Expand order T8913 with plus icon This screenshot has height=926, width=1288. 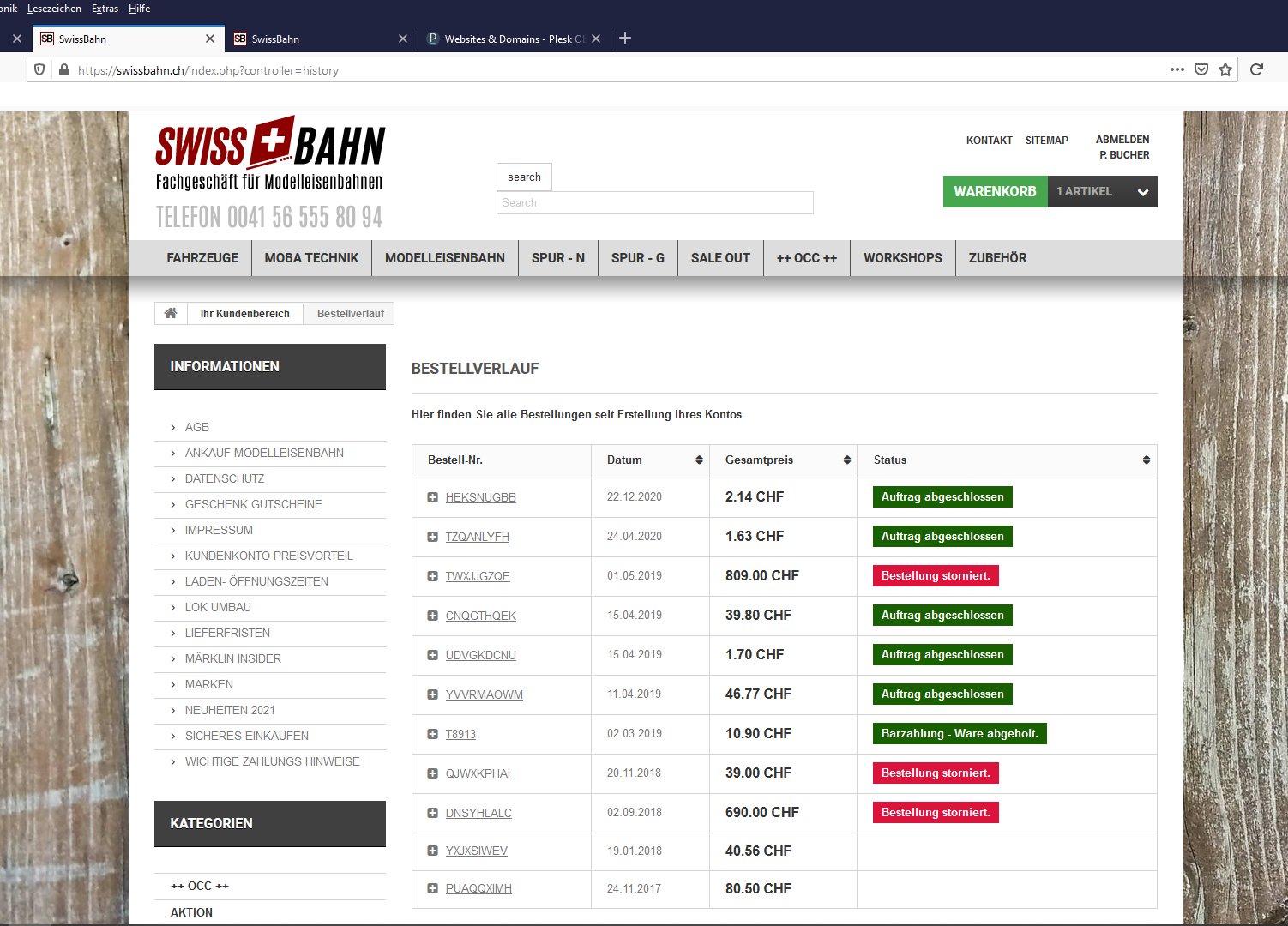[433, 734]
